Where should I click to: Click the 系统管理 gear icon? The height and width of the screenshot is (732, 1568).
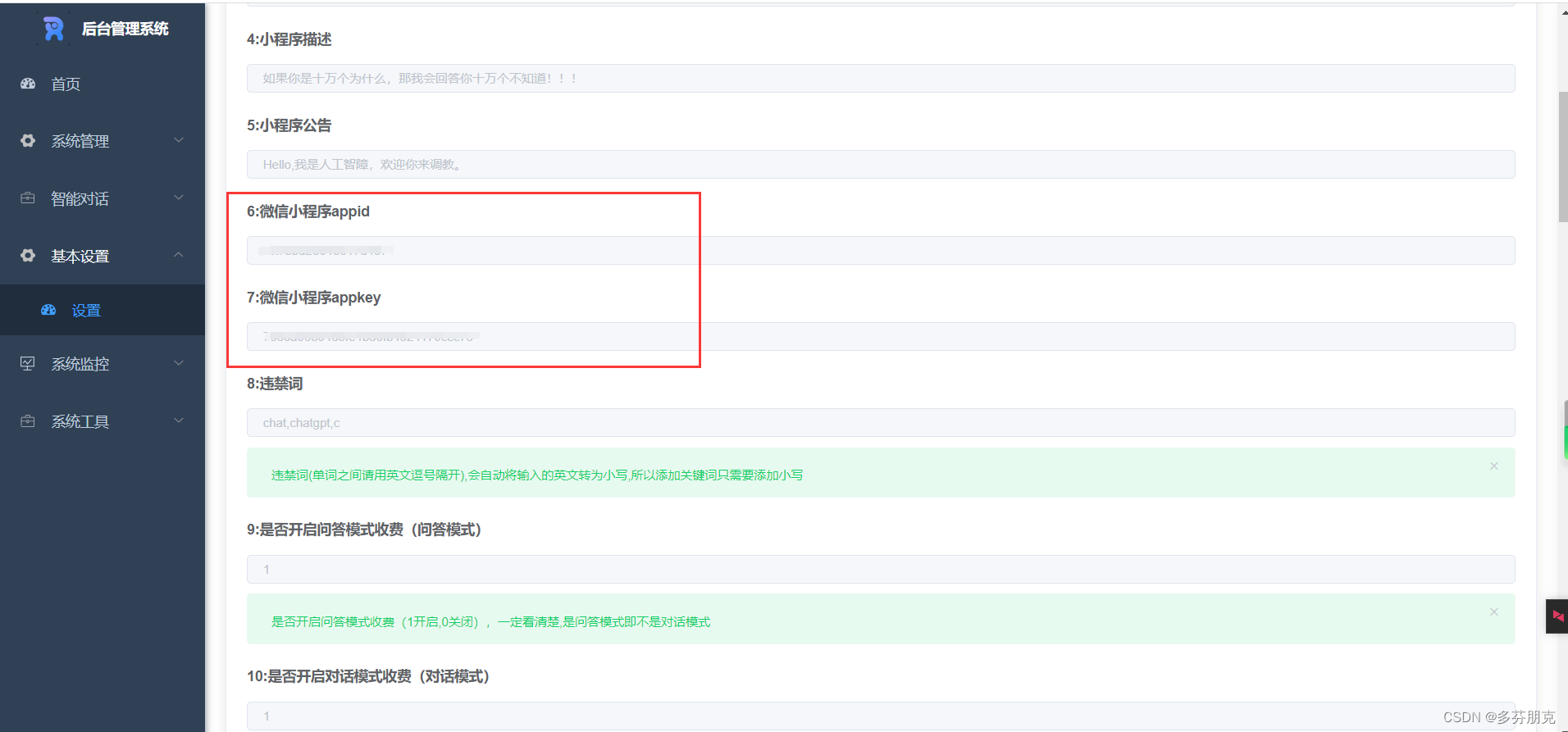click(28, 141)
